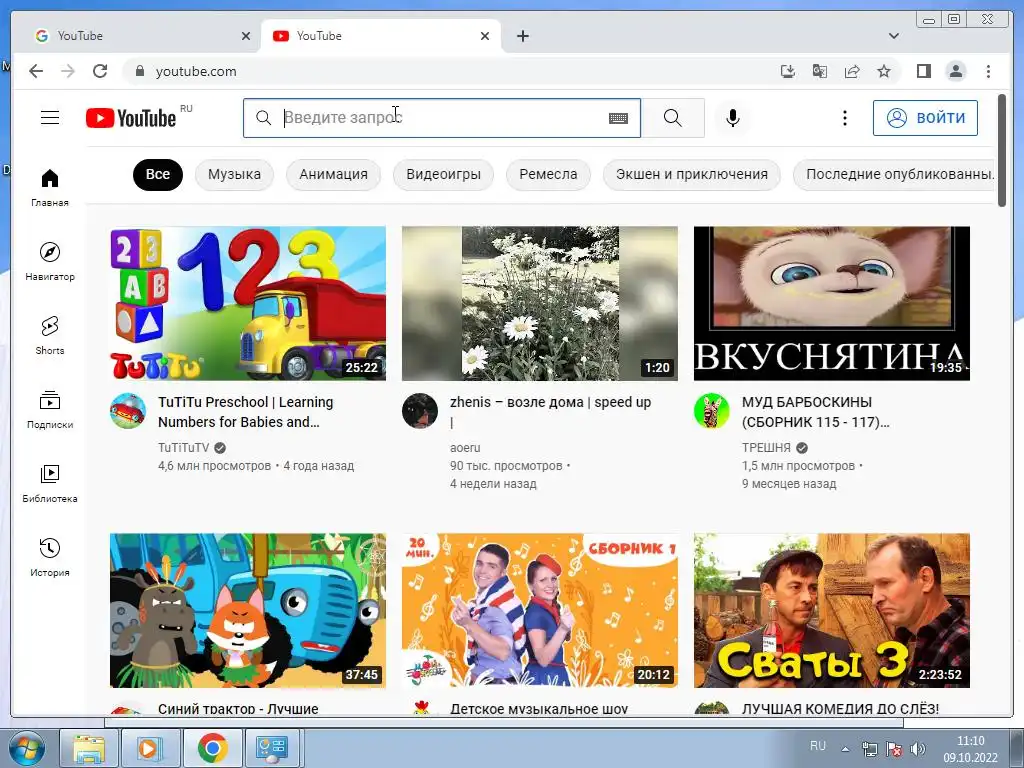Open Навигатор in sidebar

click(x=50, y=261)
